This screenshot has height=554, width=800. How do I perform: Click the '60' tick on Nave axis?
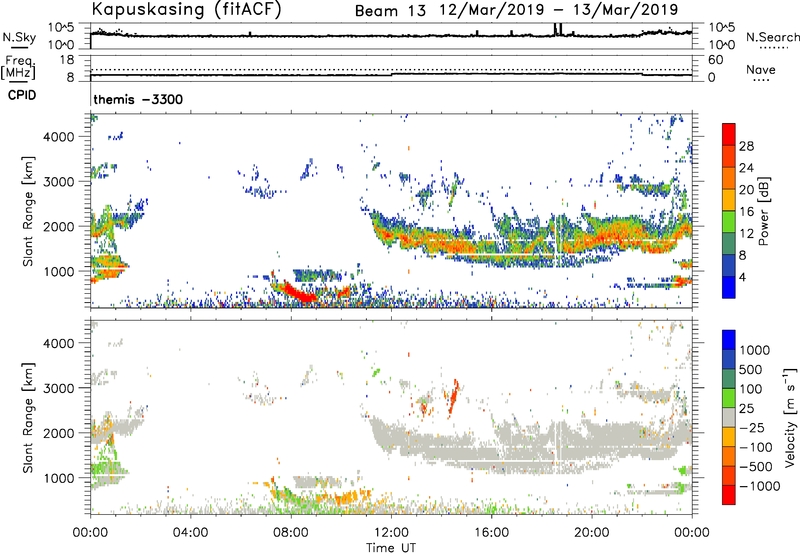715,60
